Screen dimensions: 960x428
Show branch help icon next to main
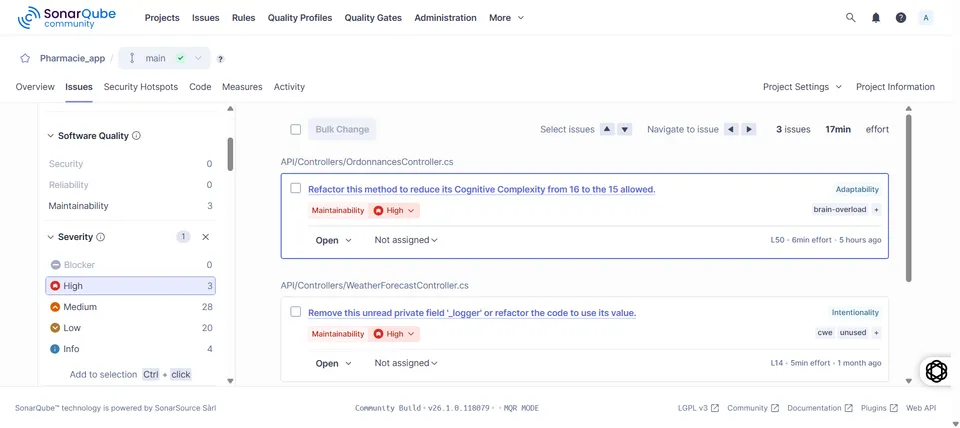(220, 59)
